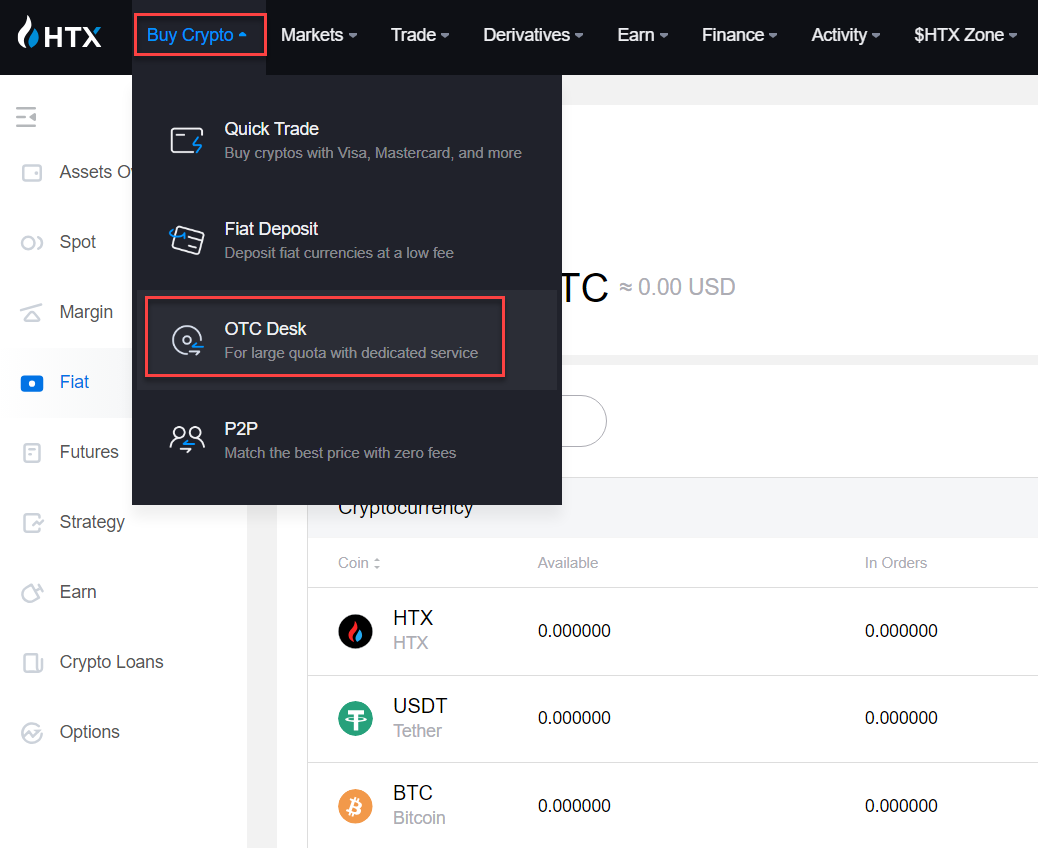Image resolution: width=1038 pixels, height=848 pixels.
Task: Click the In Orders column header
Action: (x=896, y=563)
